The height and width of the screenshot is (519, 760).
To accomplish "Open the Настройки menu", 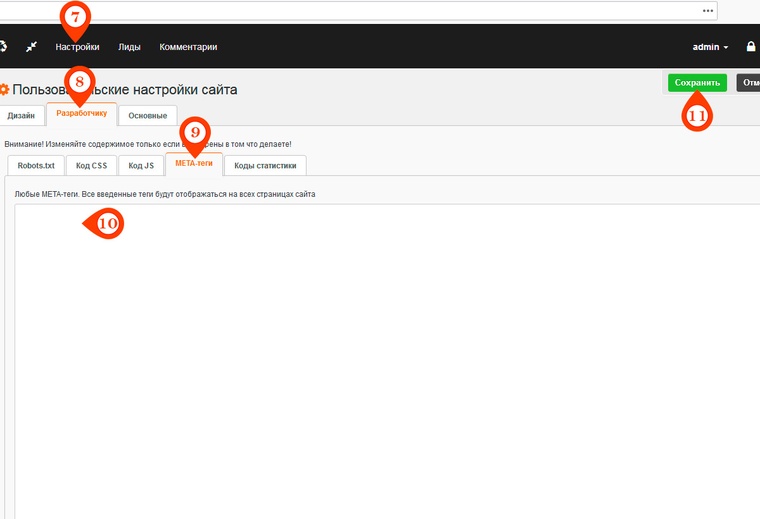I will point(77,47).
